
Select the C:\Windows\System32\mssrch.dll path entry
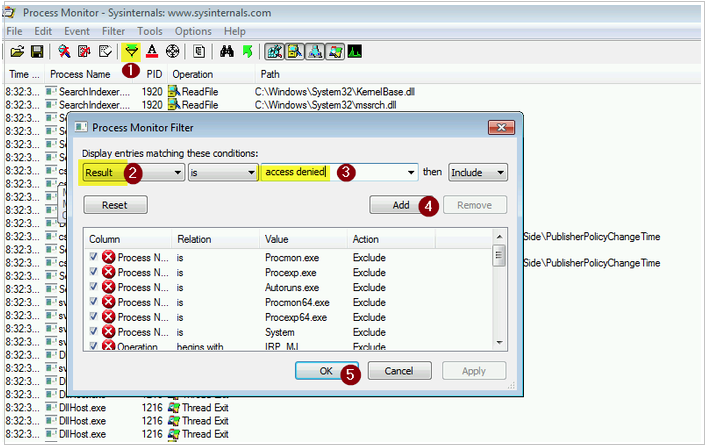point(326,105)
